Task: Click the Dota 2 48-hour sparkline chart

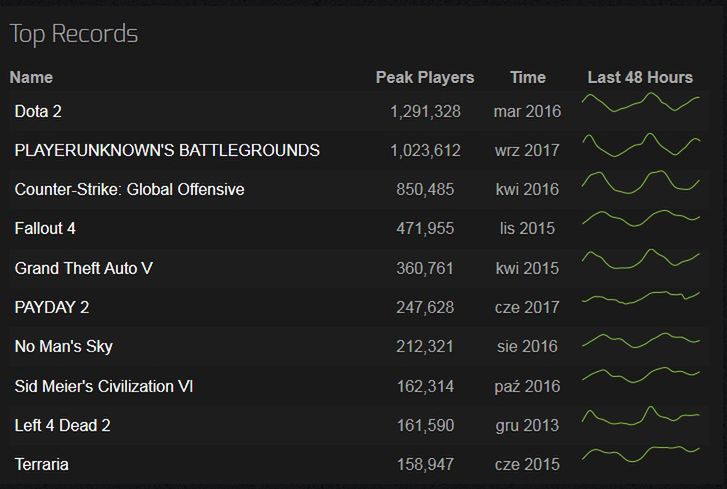Action: (x=641, y=102)
